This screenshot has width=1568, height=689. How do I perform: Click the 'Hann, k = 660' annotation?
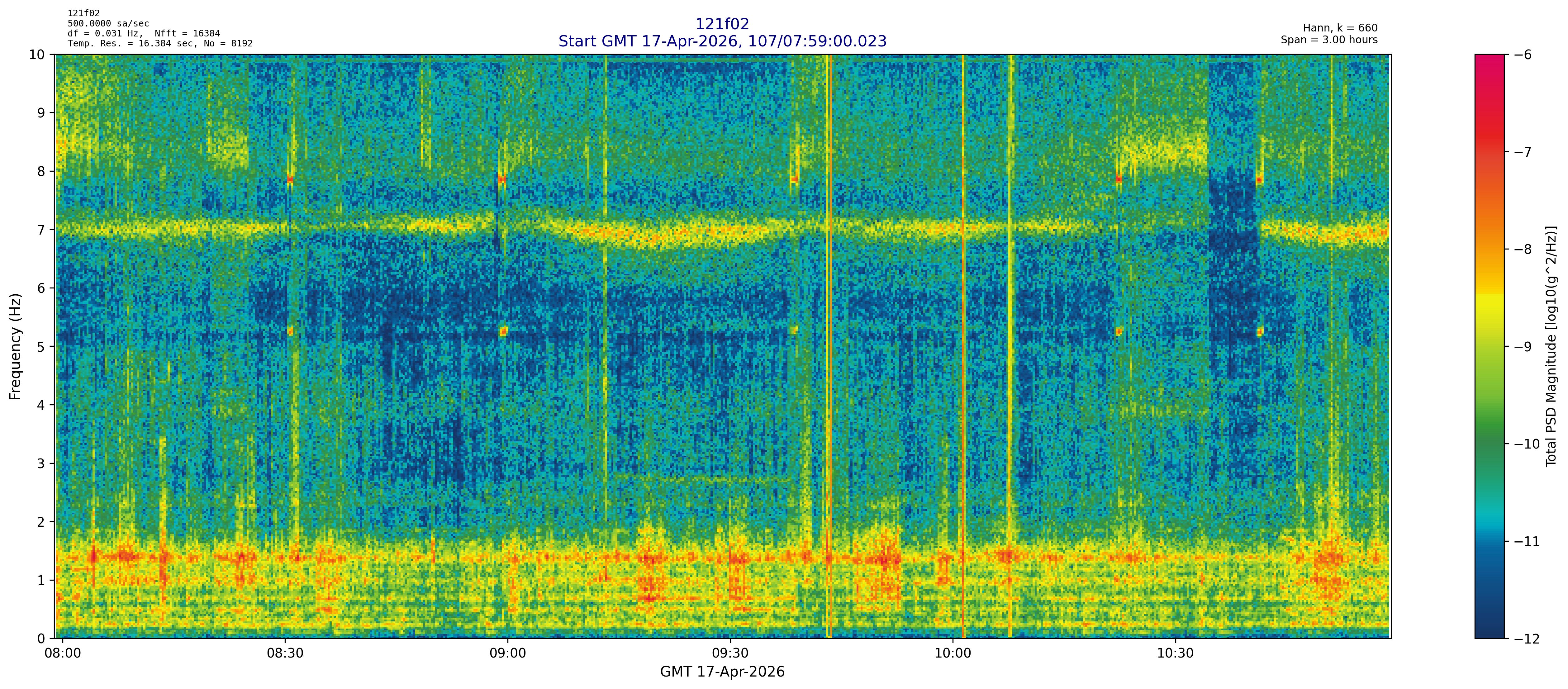1340,28
